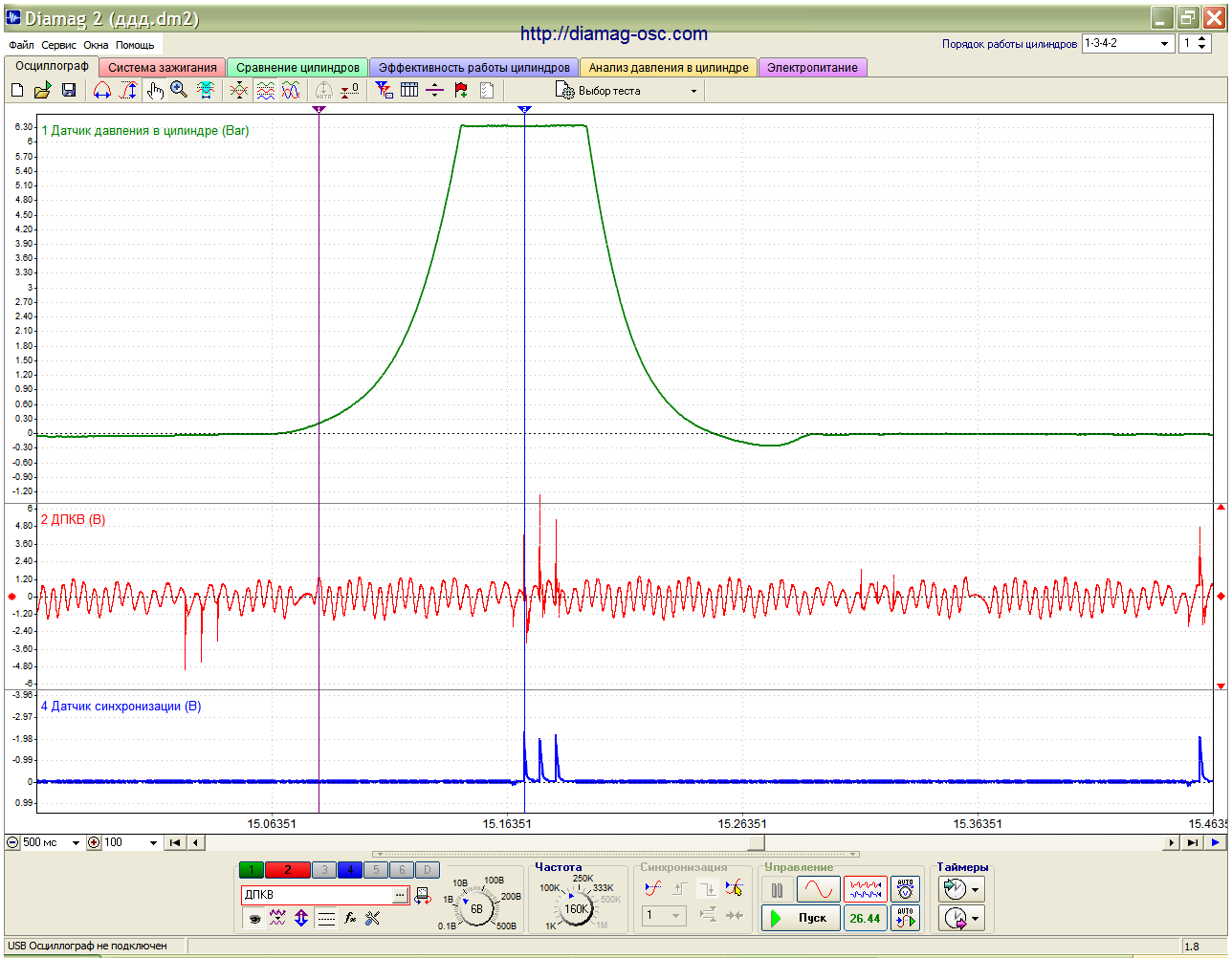Open channel settings tools icon

[373, 919]
